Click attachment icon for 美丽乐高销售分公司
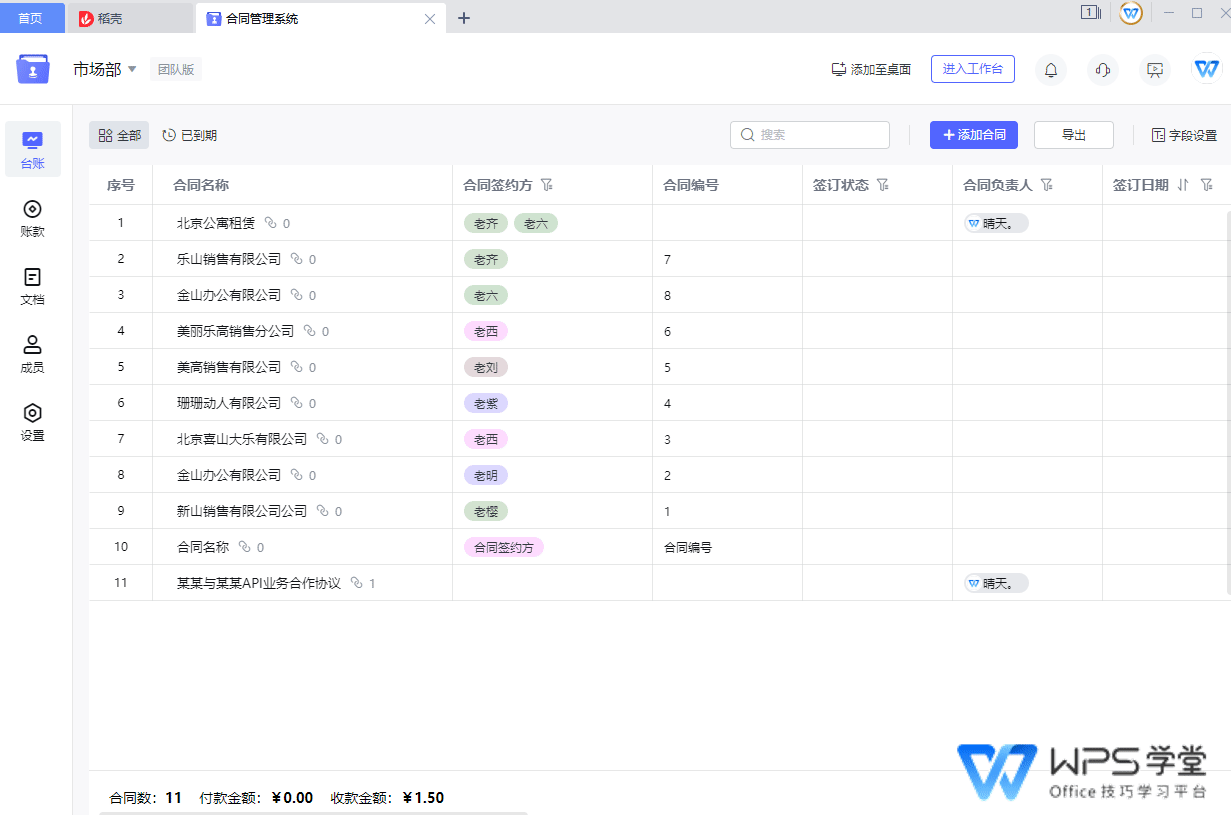The height and width of the screenshot is (815, 1231). click(x=309, y=331)
